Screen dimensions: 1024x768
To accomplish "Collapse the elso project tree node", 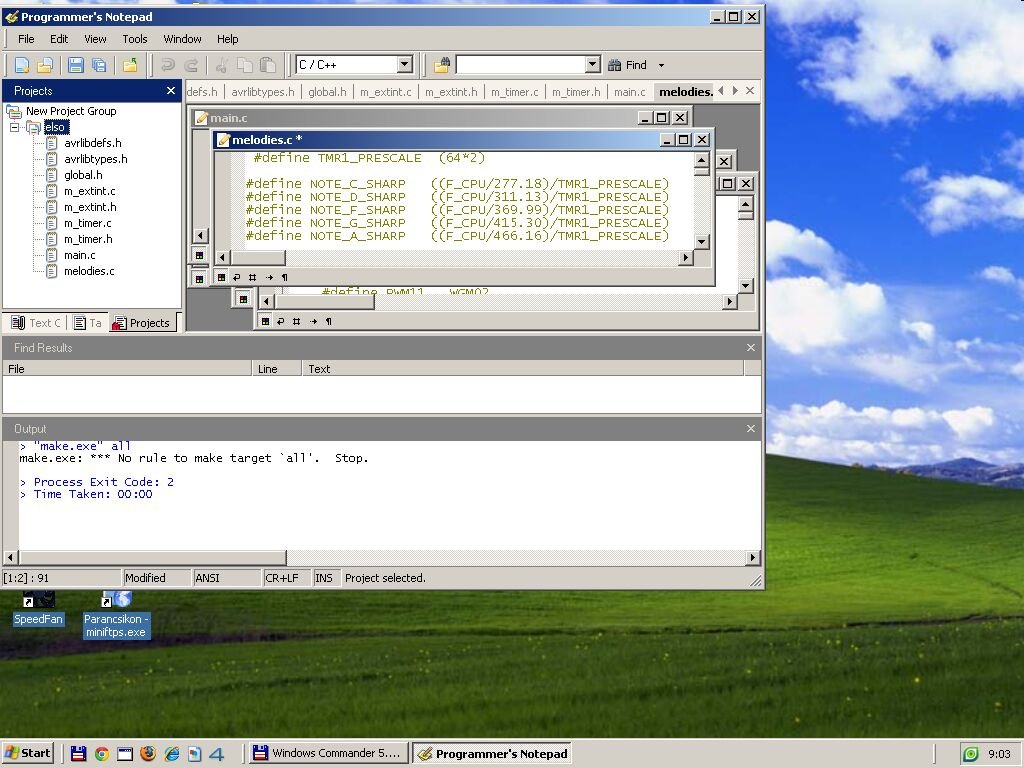I will point(14,127).
